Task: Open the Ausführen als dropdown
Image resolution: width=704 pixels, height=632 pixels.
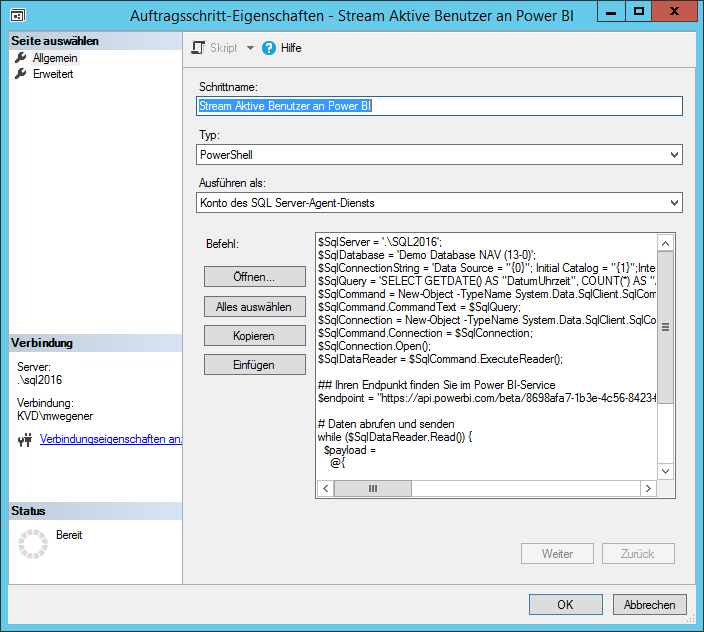Action: (439, 202)
